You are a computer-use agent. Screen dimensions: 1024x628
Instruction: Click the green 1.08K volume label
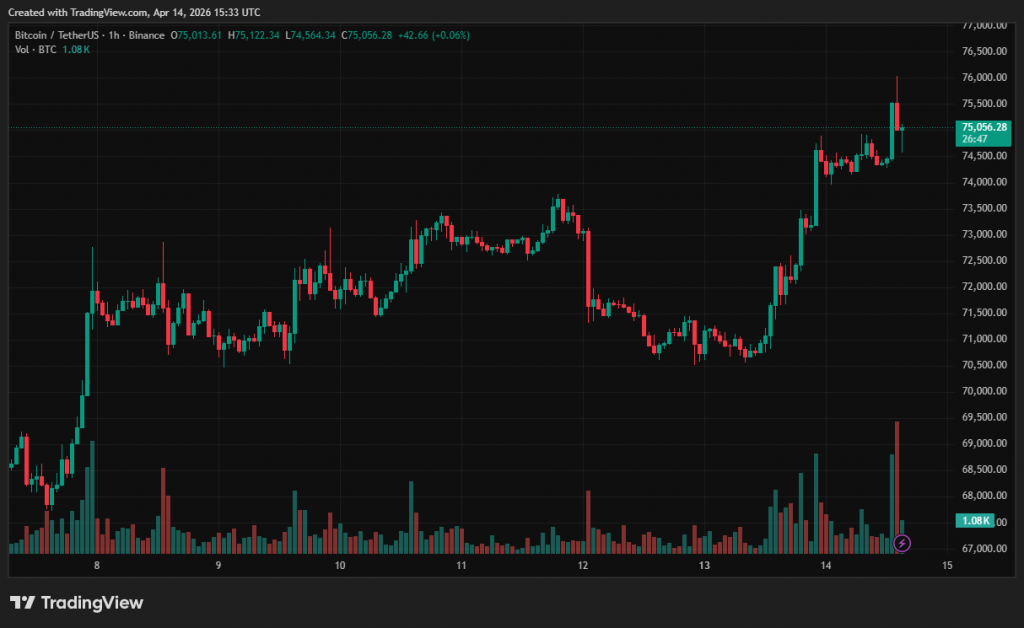(x=974, y=521)
